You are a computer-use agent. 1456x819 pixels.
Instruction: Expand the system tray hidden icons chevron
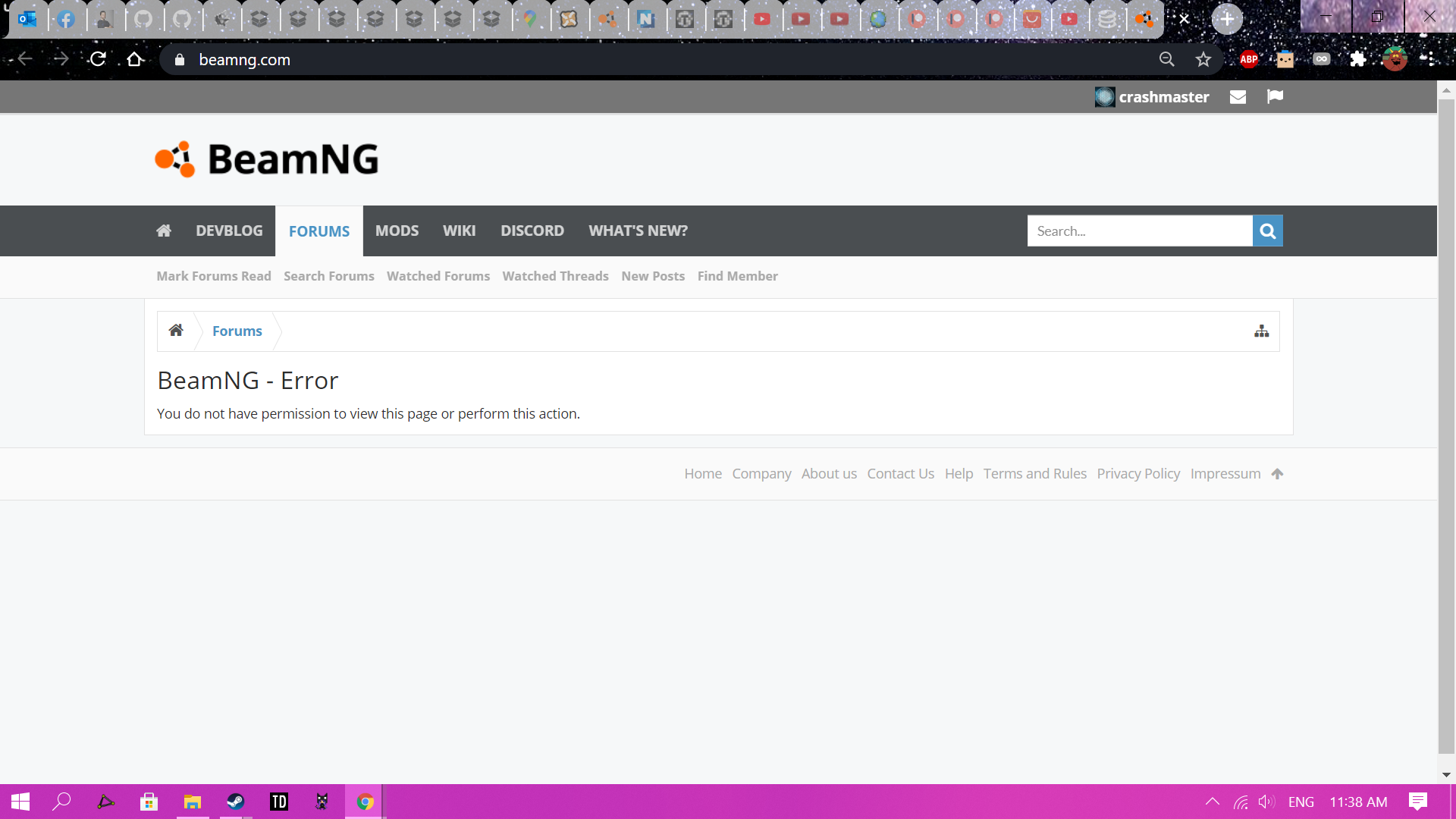(x=1213, y=802)
